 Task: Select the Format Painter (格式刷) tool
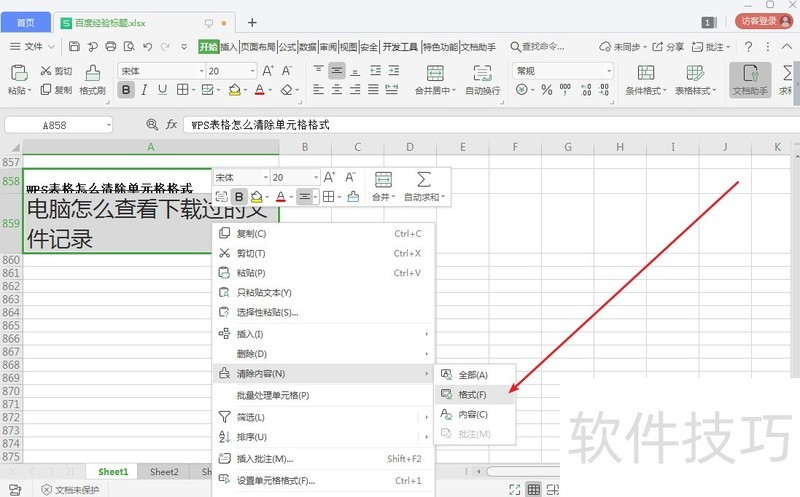tap(92, 80)
